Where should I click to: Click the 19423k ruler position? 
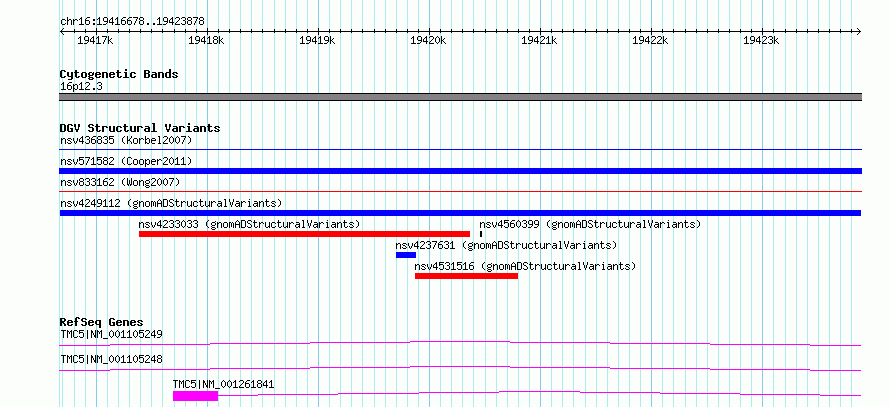pyautogui.click(x=761, y=40)
